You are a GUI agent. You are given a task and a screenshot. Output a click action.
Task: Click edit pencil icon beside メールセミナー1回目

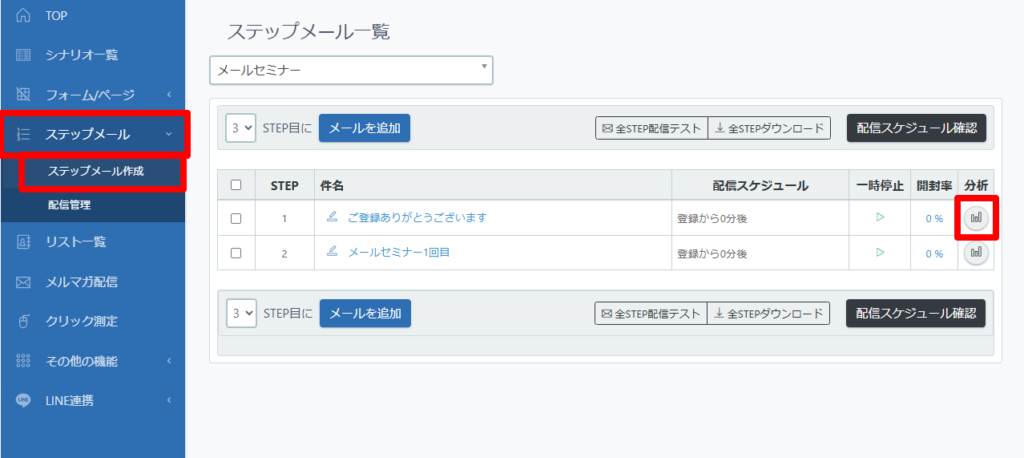pyautogui.click(x=332, y=251)
